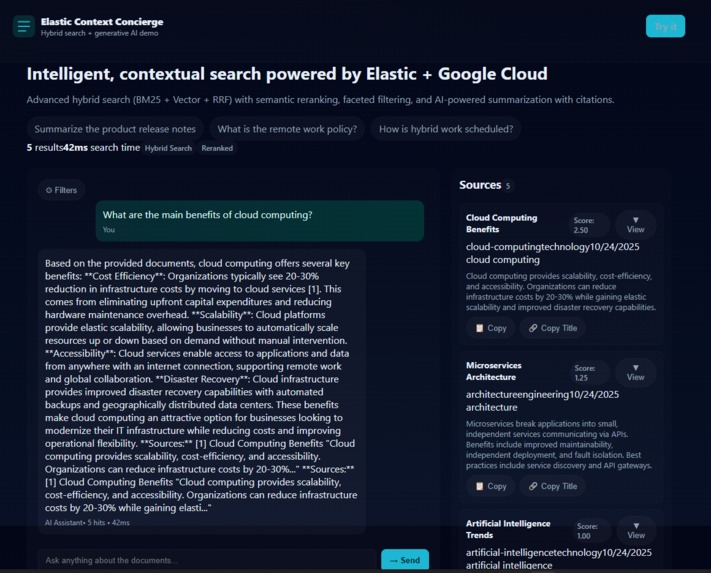Screen dimensions: 711x573
Task: Click the link icon in Cloud Computing card
Action: (x=533, y=328)
